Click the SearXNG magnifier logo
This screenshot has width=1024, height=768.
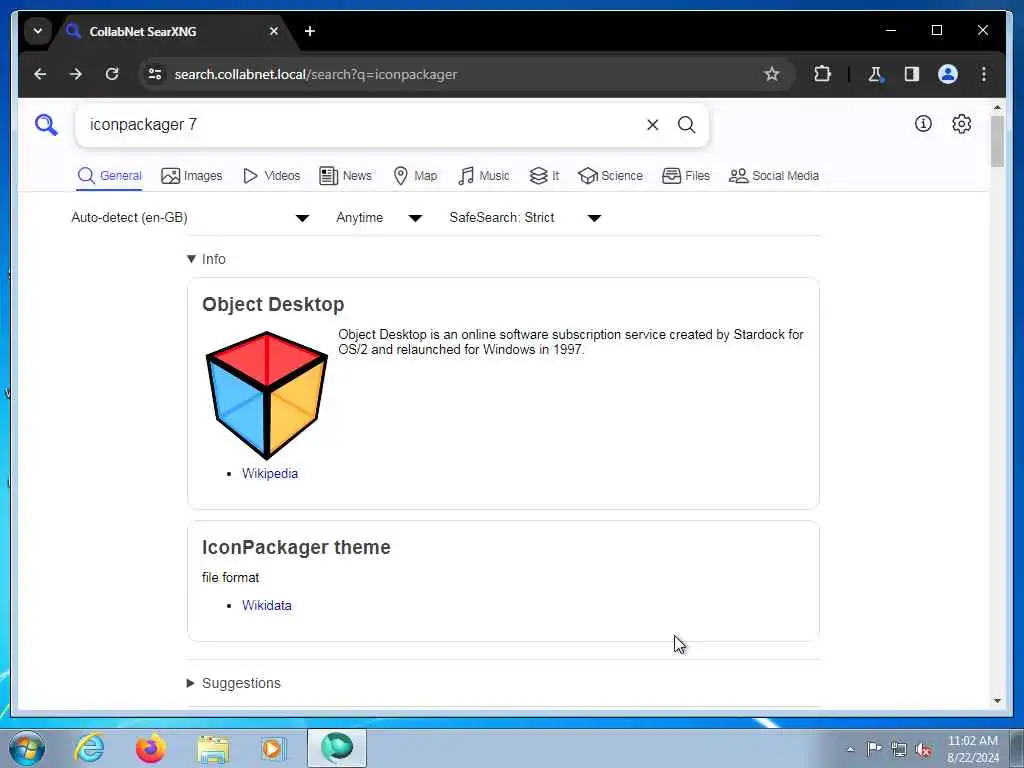[46, 124]
